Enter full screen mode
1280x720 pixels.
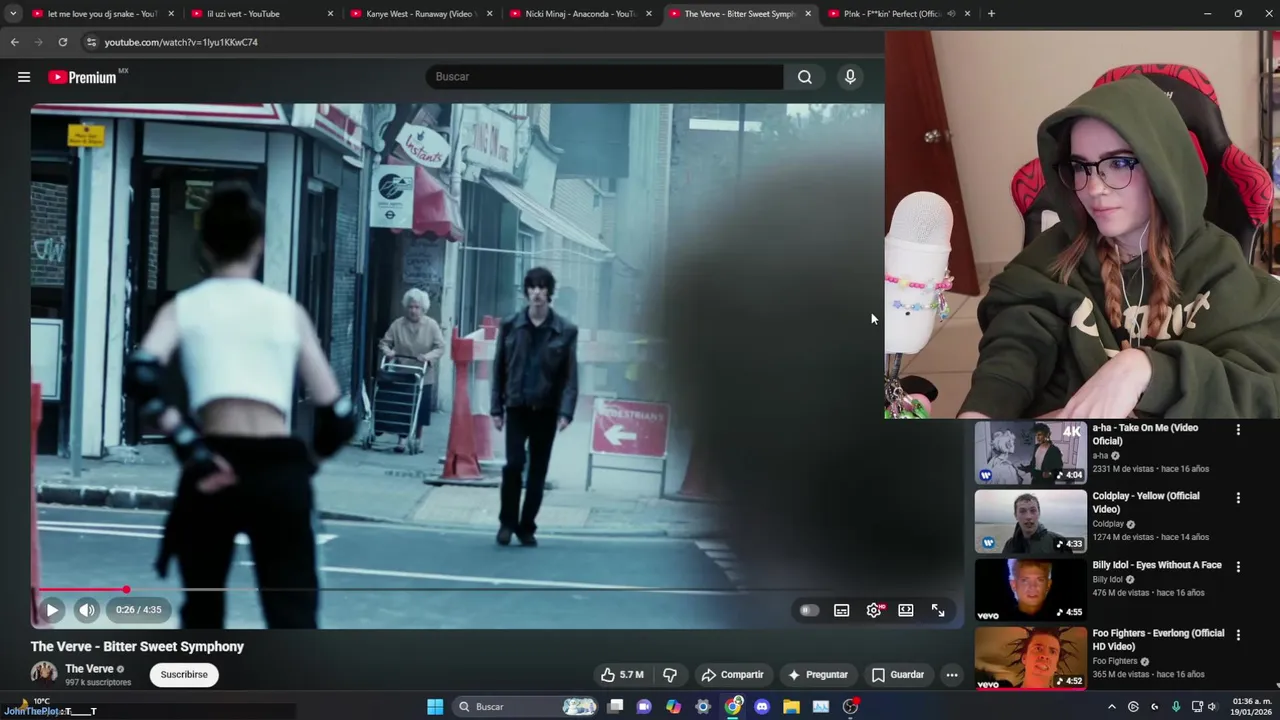click(x=938, y=610)
